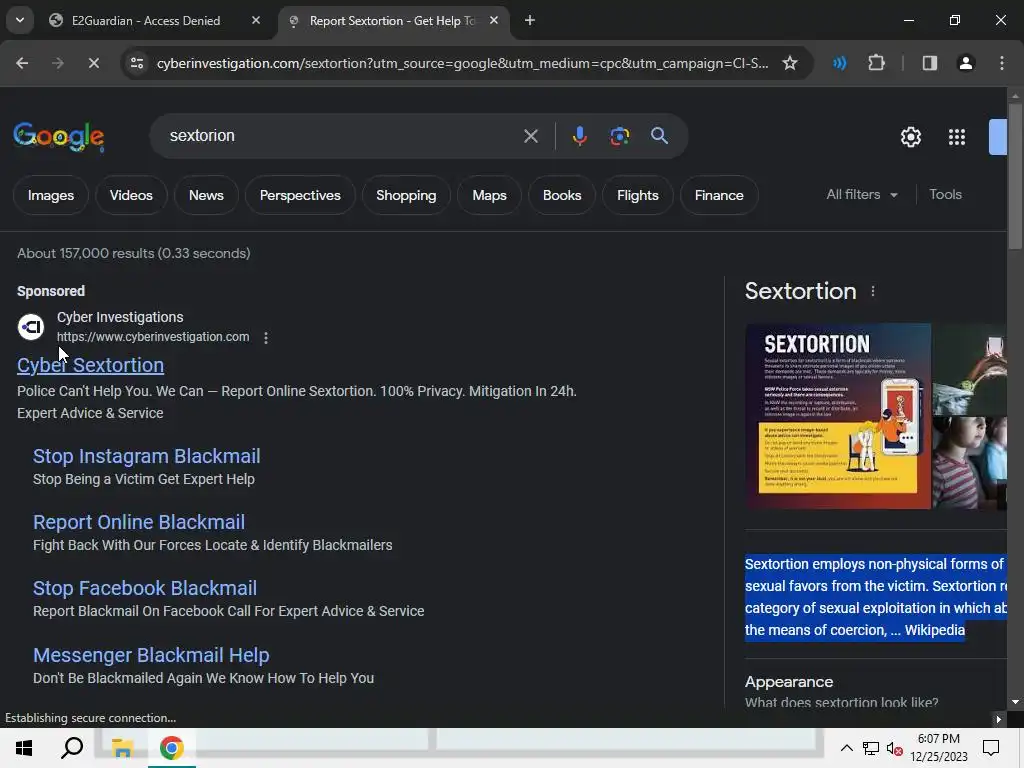Viewport: 1024px width, 768px height.
Task: Open Google quick settings gear
Action: tap(911, 136)
